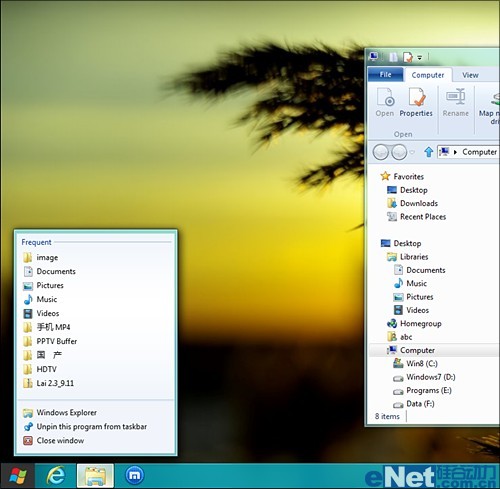Viewport: 500px width, 489px height.
Task: Select Favorites in the navigation pane
Action: 402,176
